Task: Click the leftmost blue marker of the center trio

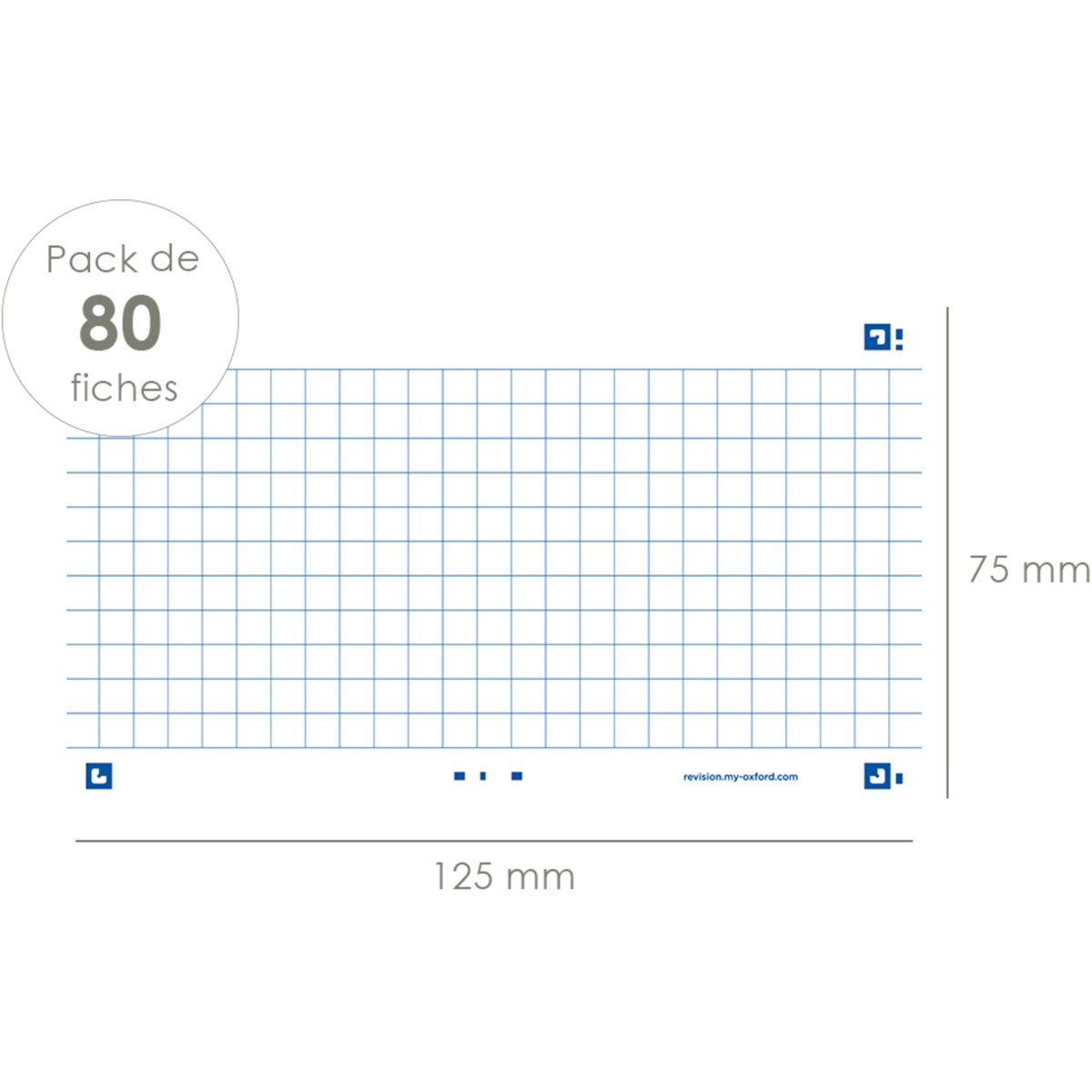Action: pyautogui.click(x=460, y=776)
